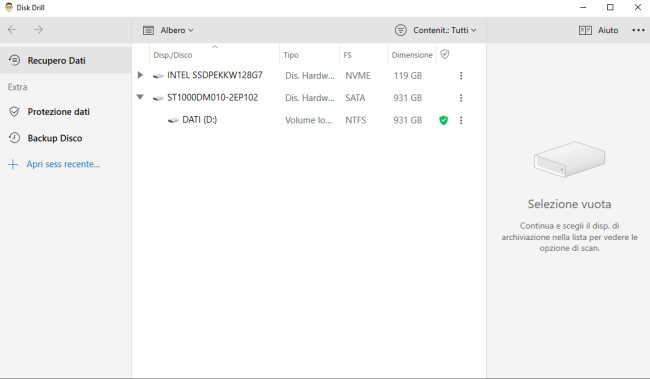Viewport: 650px width, 379px height.
Task: Collapse the ST1000DM010-2EP102 disk
Action: 140,97
